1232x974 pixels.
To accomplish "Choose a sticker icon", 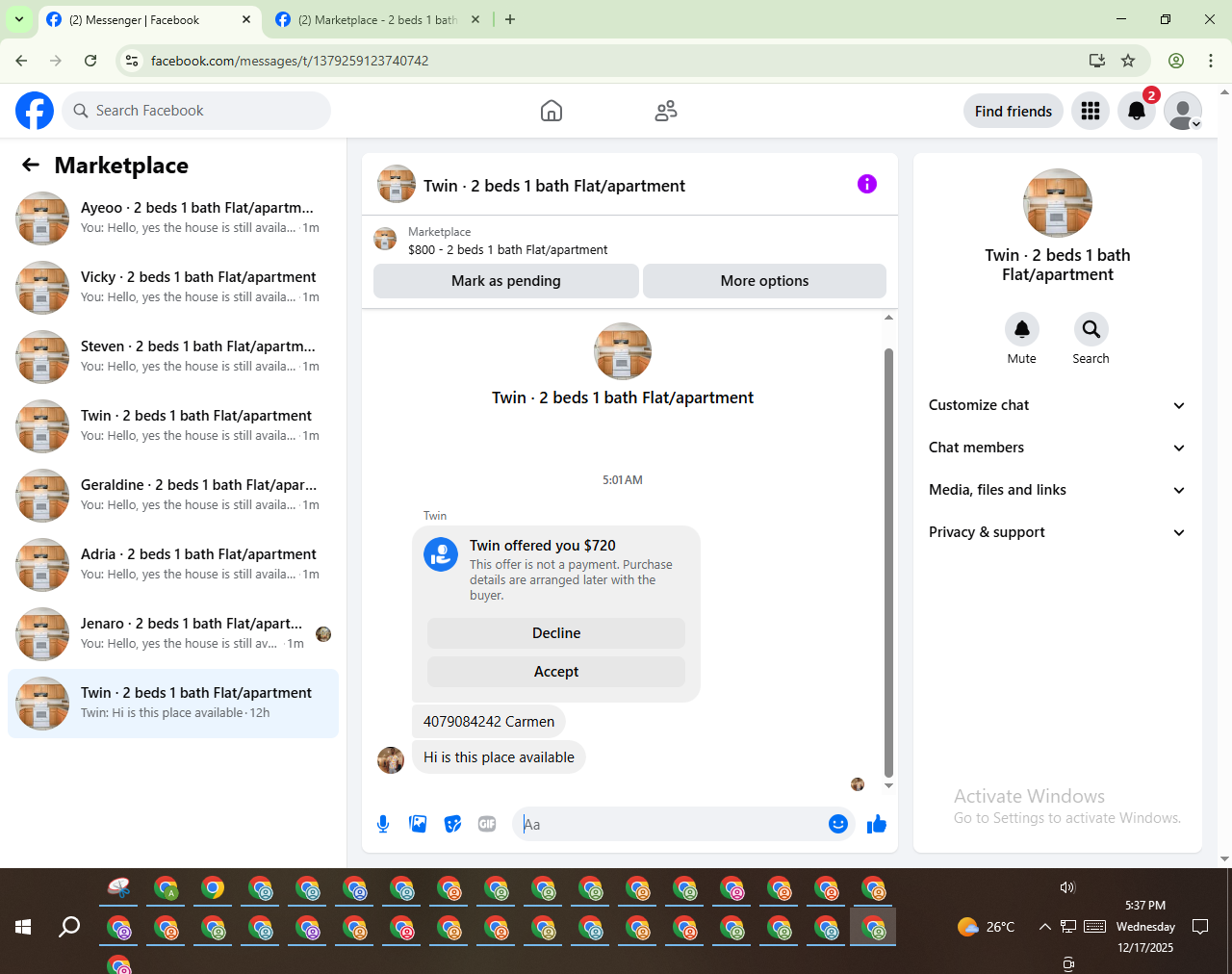I will tap(452, 824).
